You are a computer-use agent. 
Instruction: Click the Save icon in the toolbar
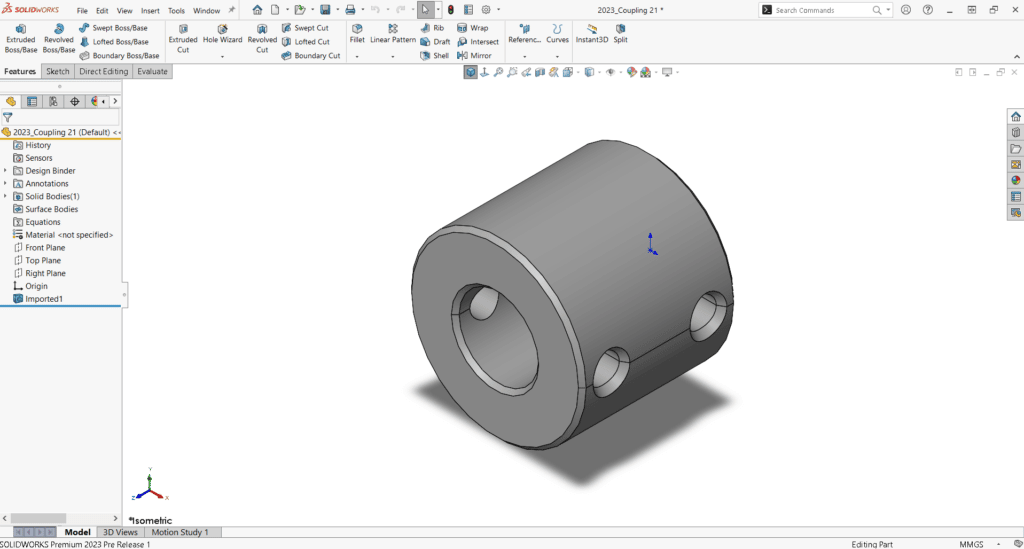[325, 10]
